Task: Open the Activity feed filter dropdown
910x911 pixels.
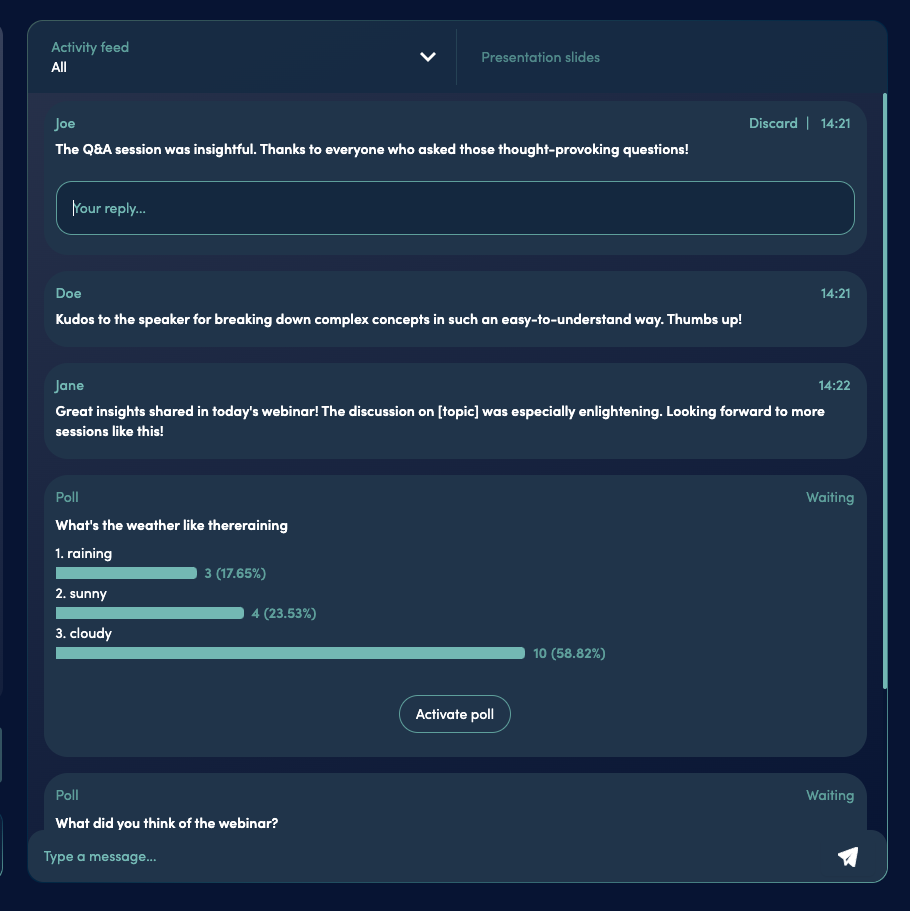Action: tap(428, 57)
